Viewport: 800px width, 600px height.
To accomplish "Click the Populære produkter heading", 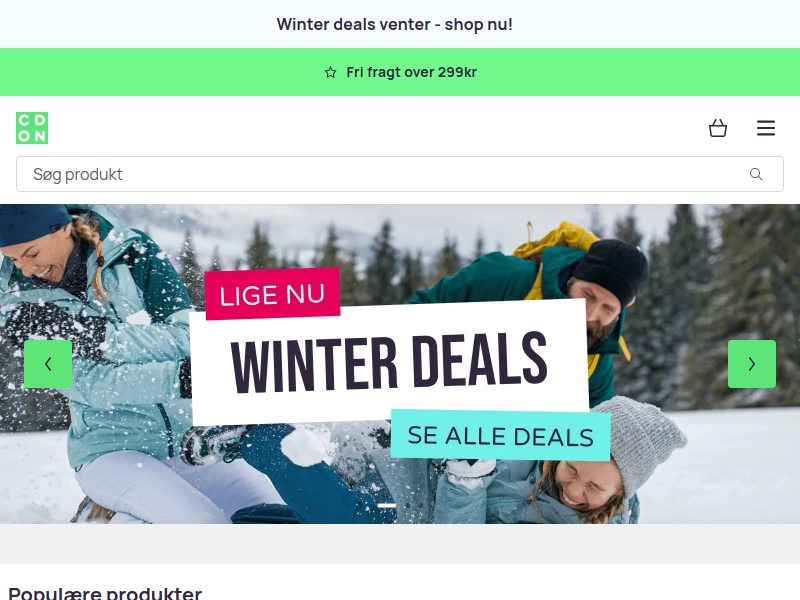I will tap(105, 593).
